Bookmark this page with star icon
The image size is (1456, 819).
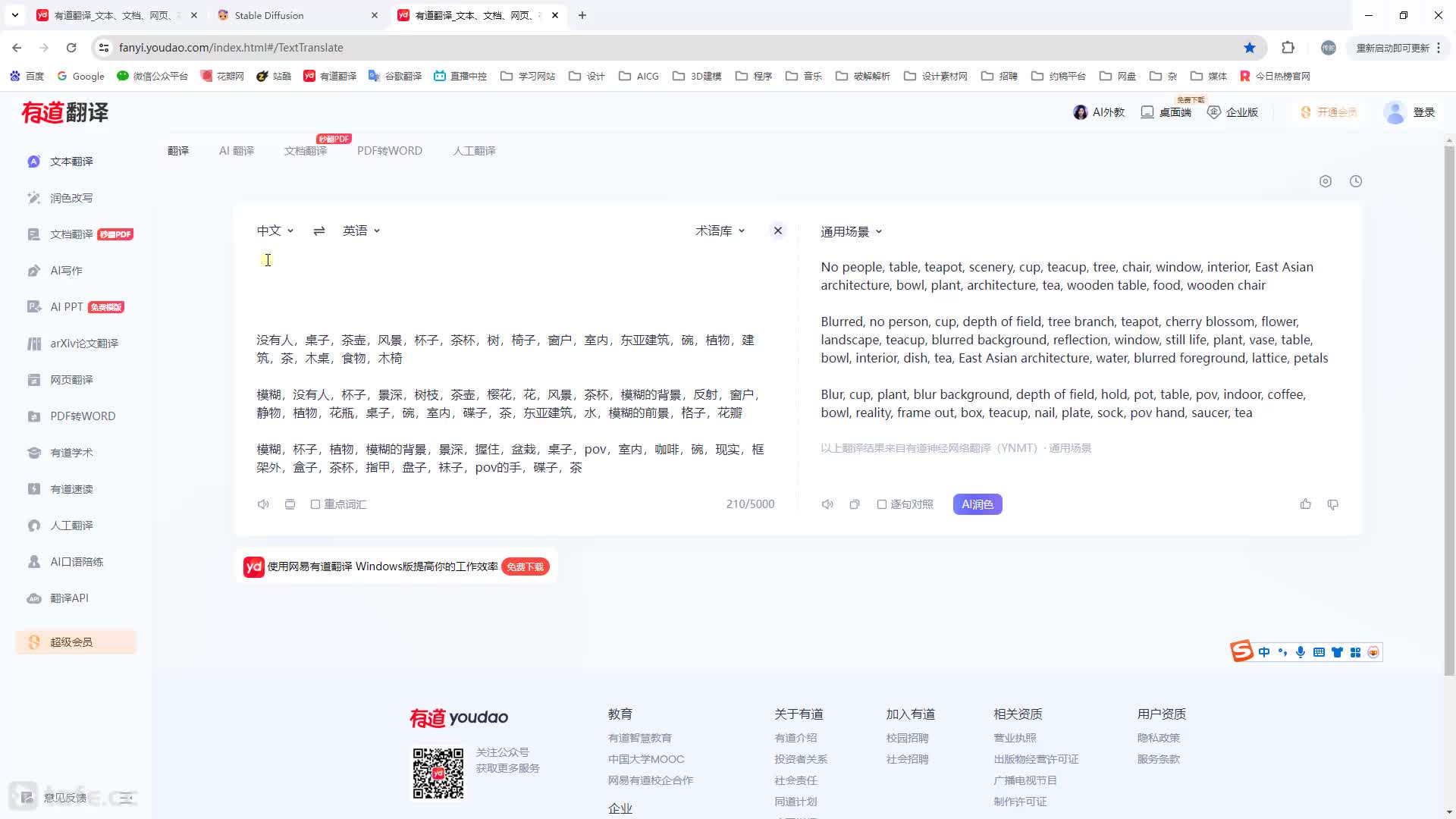coord(1250,48)
